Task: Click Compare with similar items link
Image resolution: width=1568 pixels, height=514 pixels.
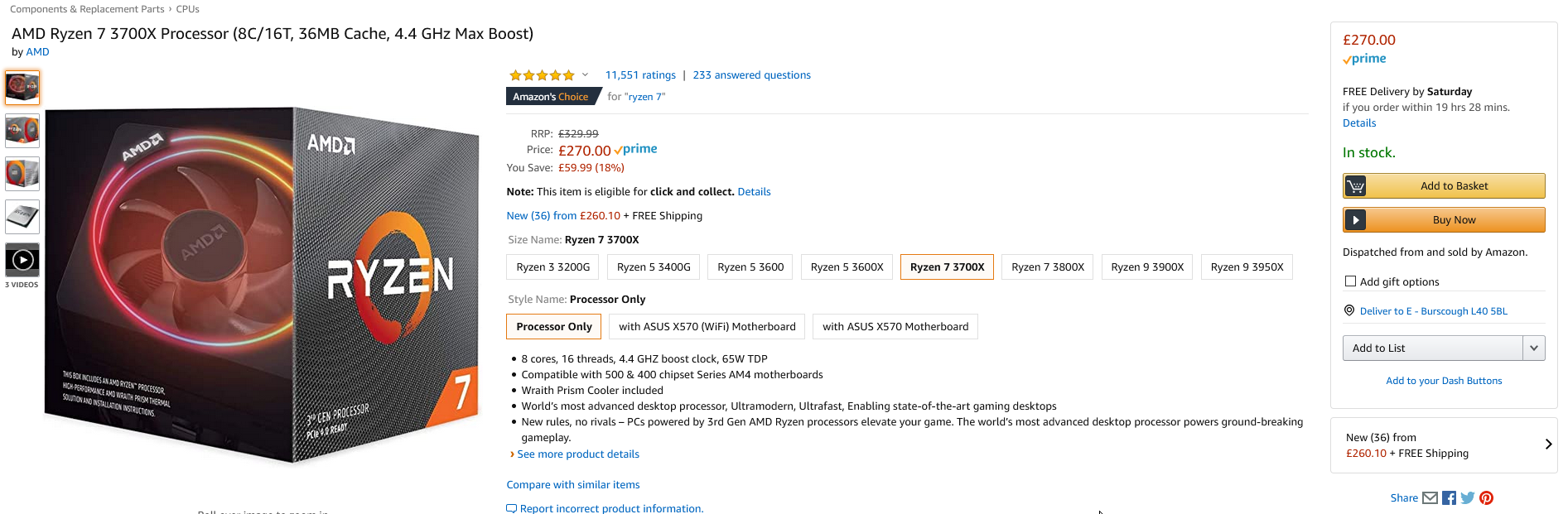Action: point(573,484)
